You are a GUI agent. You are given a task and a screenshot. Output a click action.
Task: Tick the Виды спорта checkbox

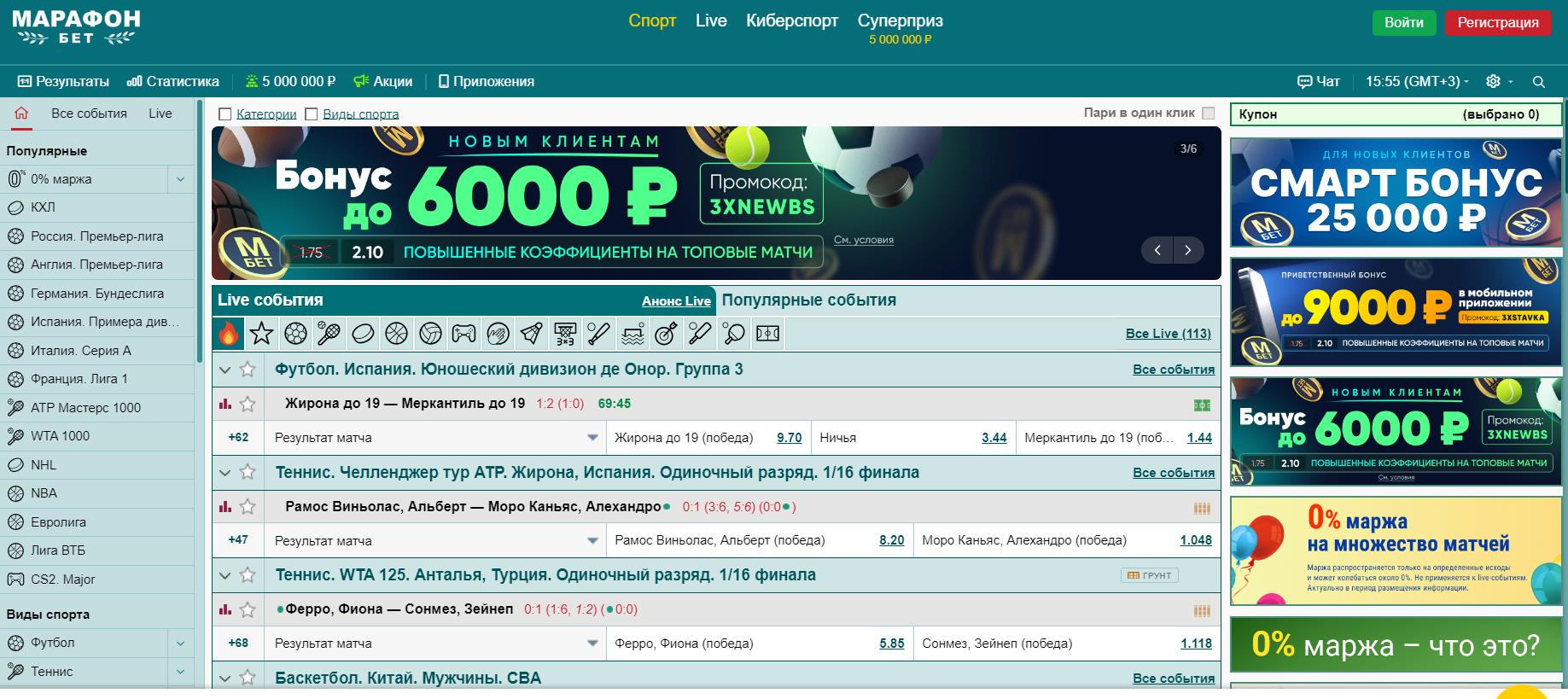click(312, 114)
